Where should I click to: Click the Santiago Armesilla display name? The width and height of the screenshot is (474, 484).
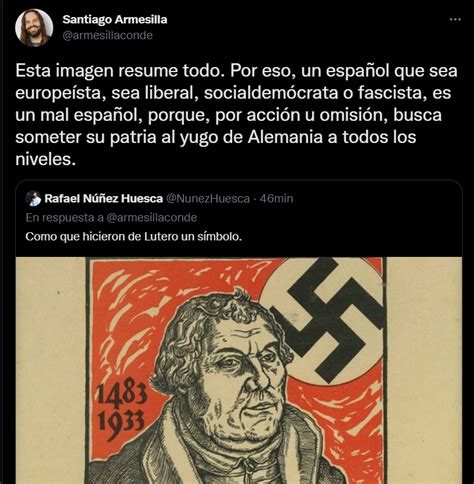tap(115, 20)
